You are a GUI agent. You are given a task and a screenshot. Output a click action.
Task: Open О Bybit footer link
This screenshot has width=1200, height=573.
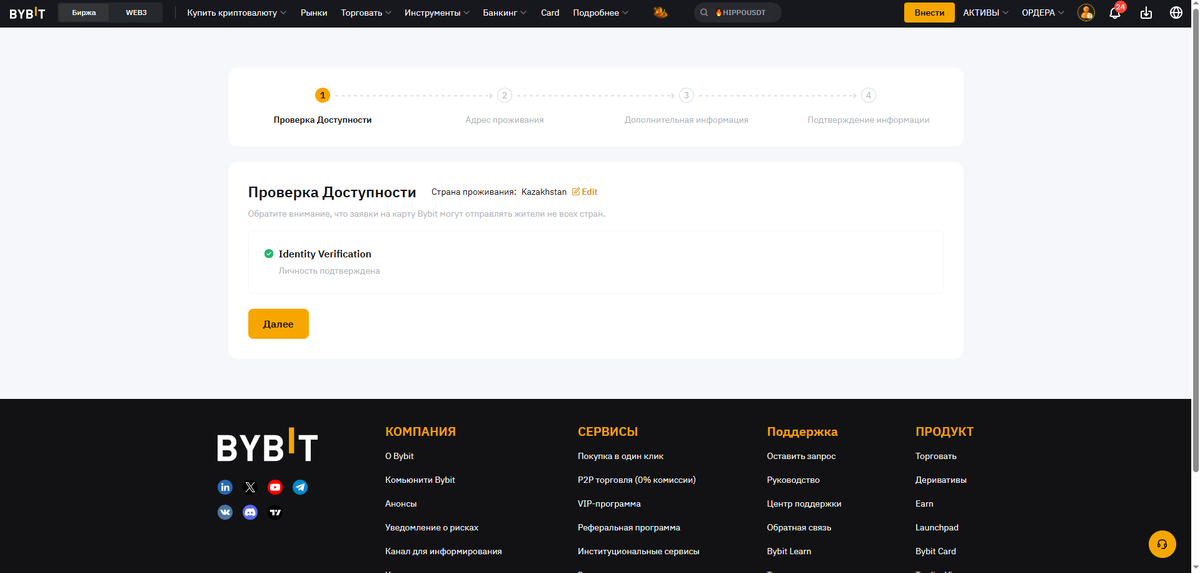(x=399, y=456)
